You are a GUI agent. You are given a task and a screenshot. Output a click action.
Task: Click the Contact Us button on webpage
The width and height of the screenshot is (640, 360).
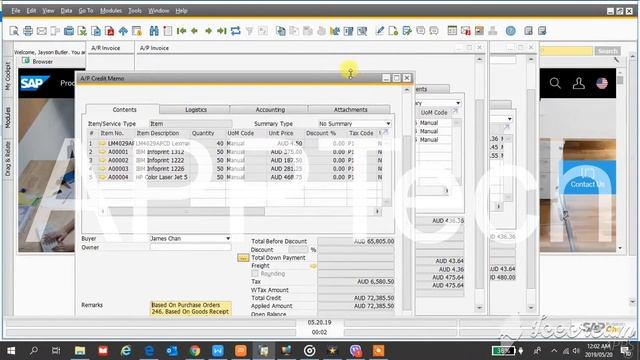click(x=587, y=179)
